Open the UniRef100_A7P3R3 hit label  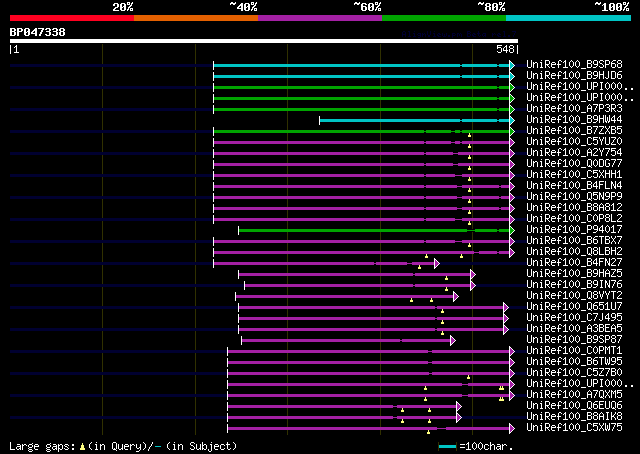coord(574,109)
